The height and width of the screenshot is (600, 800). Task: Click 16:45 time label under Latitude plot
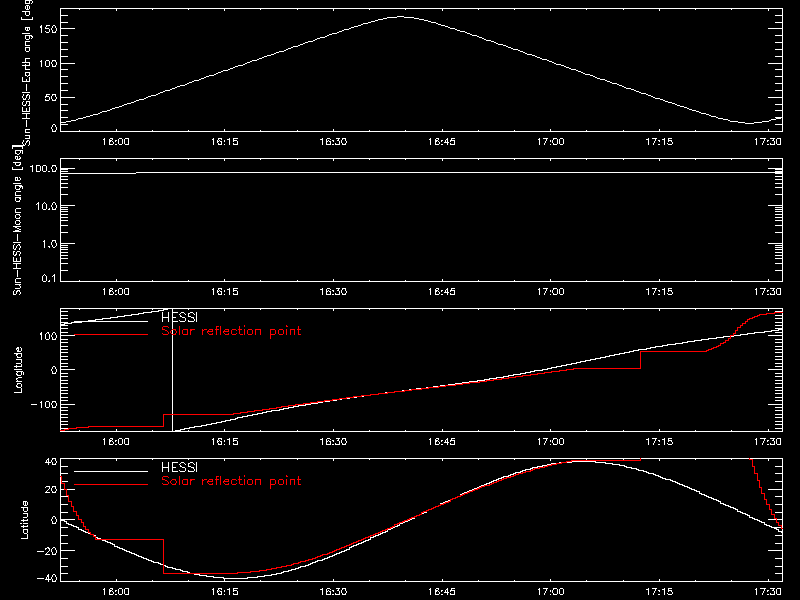(x=442, y=592)
